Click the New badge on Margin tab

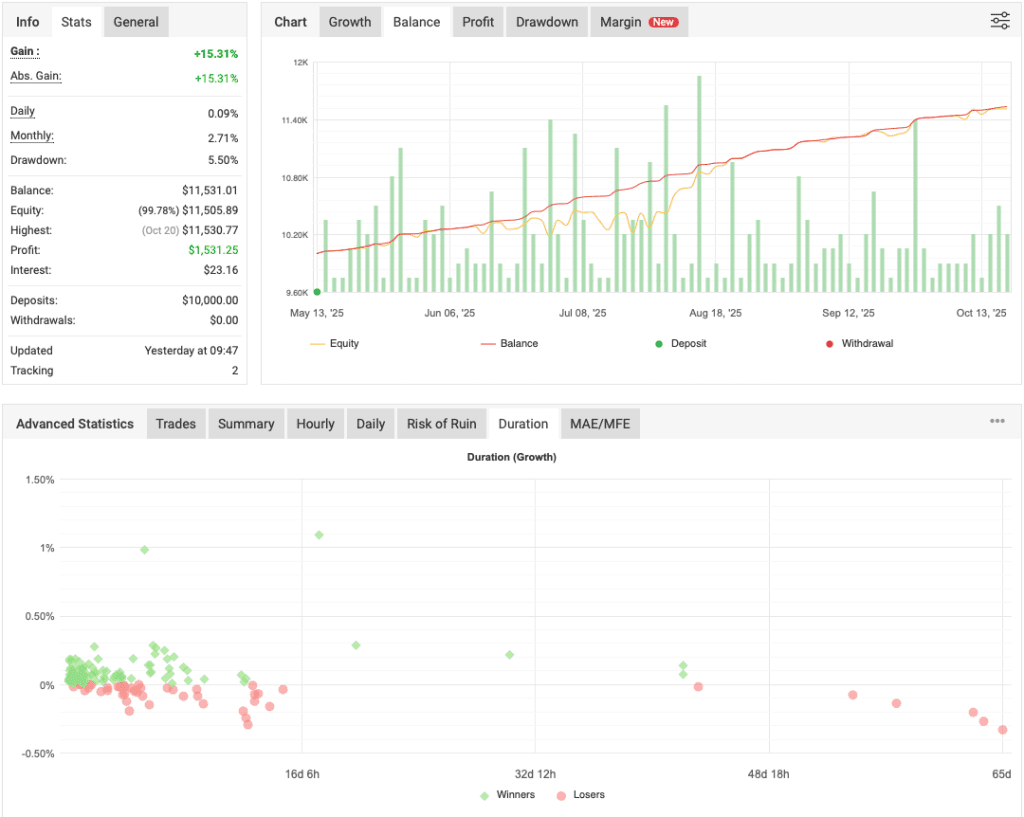click(x=665, y=20)
